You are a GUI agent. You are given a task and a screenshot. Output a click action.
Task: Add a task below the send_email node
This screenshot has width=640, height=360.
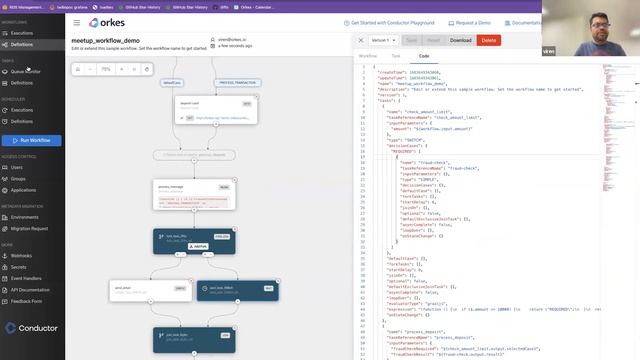click(151, 302)
